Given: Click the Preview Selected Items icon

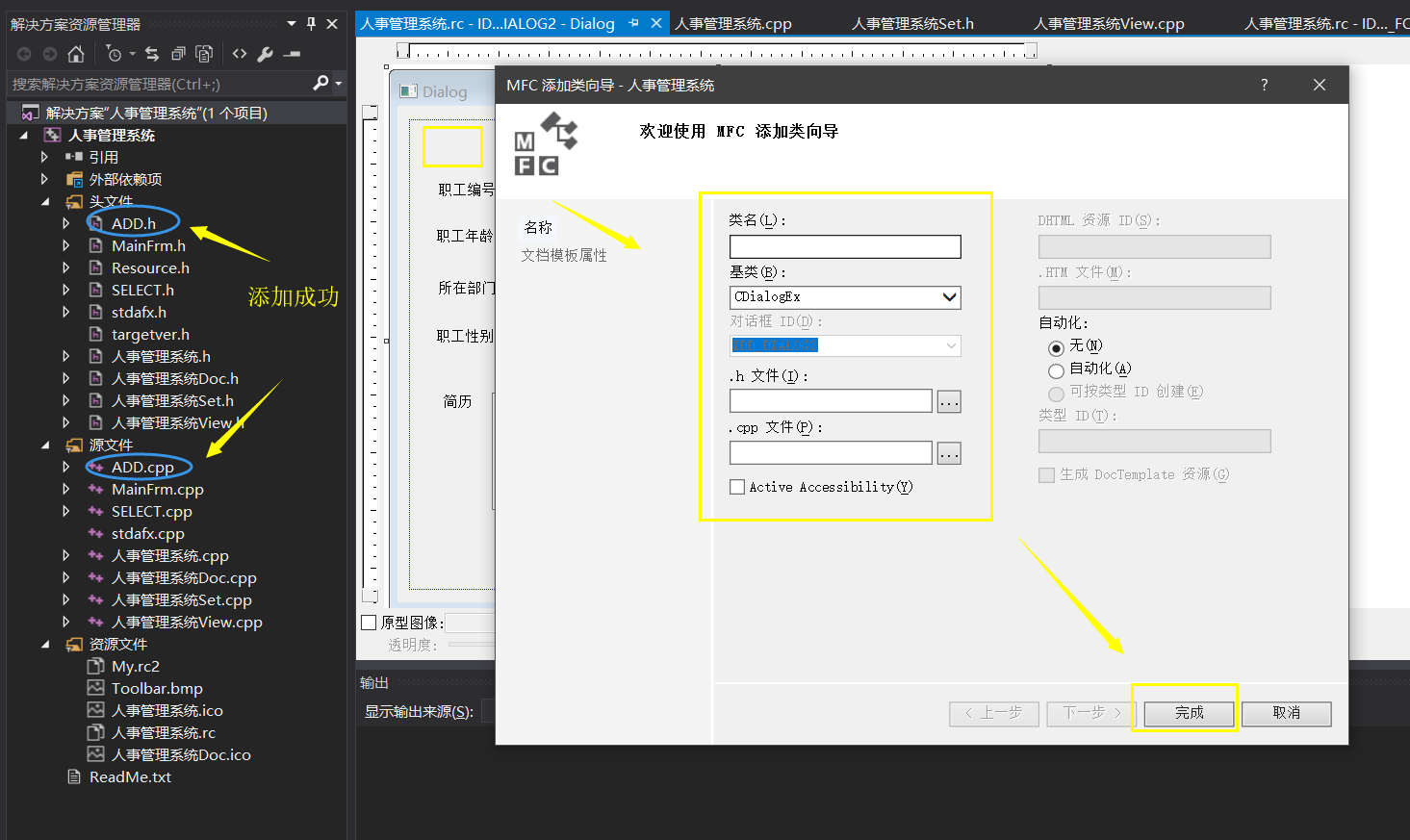Looking at the screenshot, I should click(x=293, y=54).
